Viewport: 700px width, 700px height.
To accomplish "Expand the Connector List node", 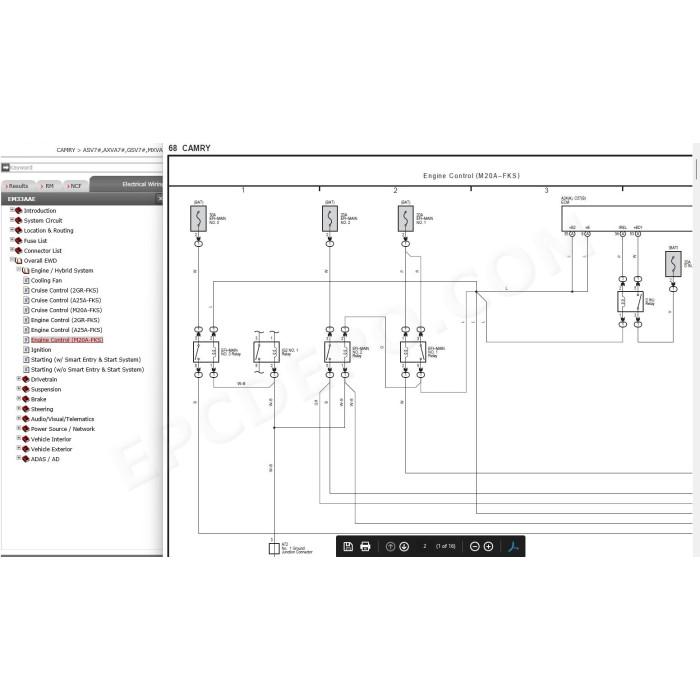I will click(x=12, y=250).
